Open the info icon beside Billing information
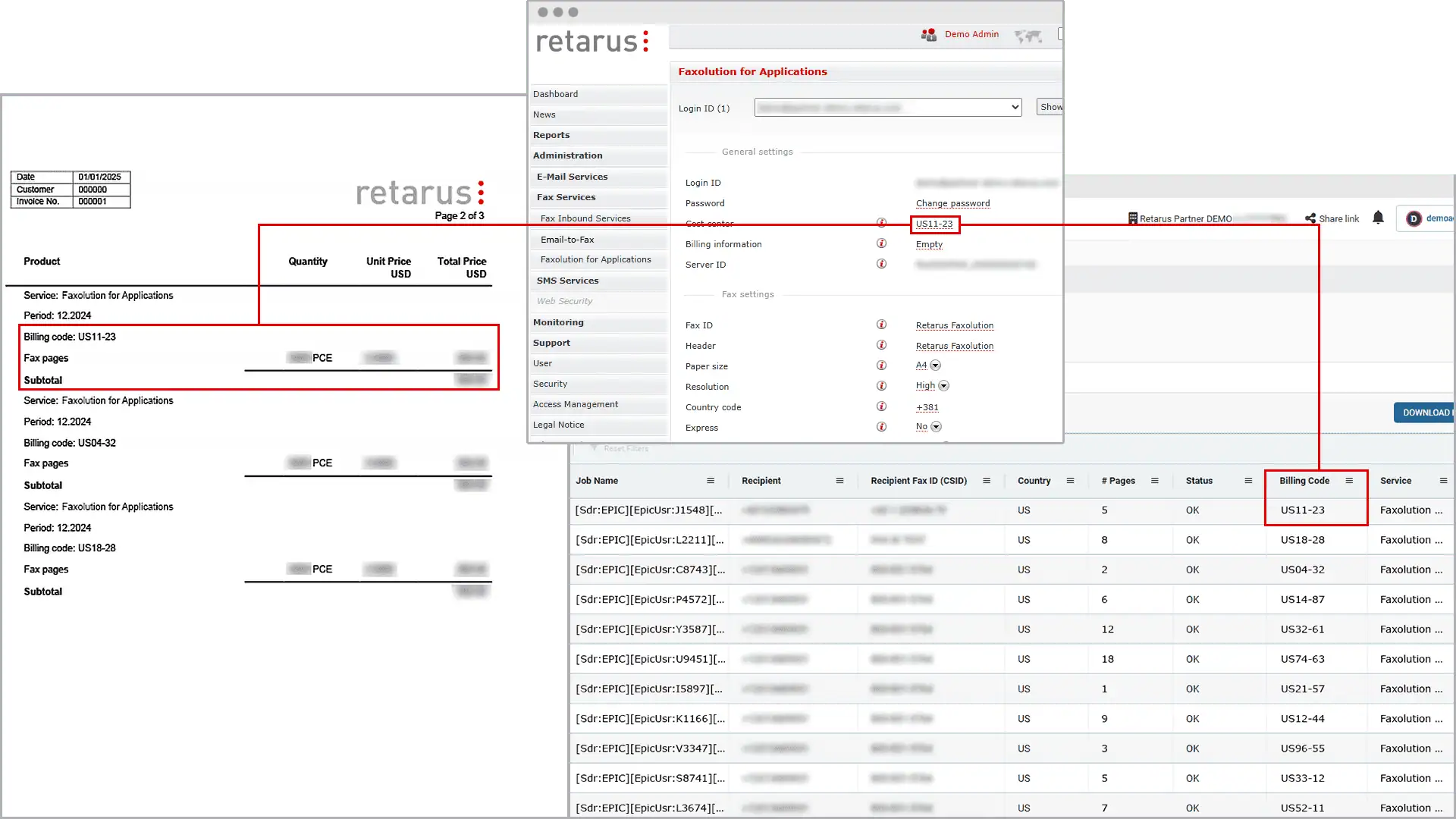Screen dimensions: 1456x819 881,243
